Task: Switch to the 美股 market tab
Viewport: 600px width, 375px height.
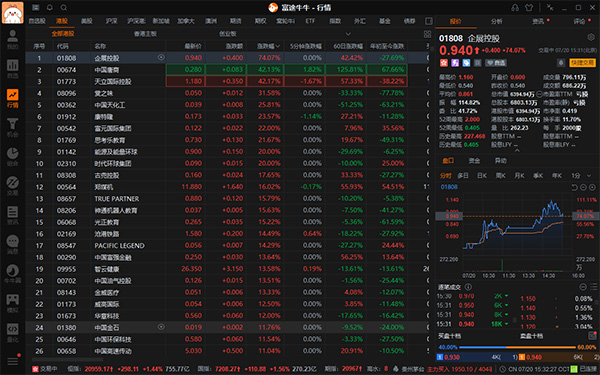Action: pos(86,21)
